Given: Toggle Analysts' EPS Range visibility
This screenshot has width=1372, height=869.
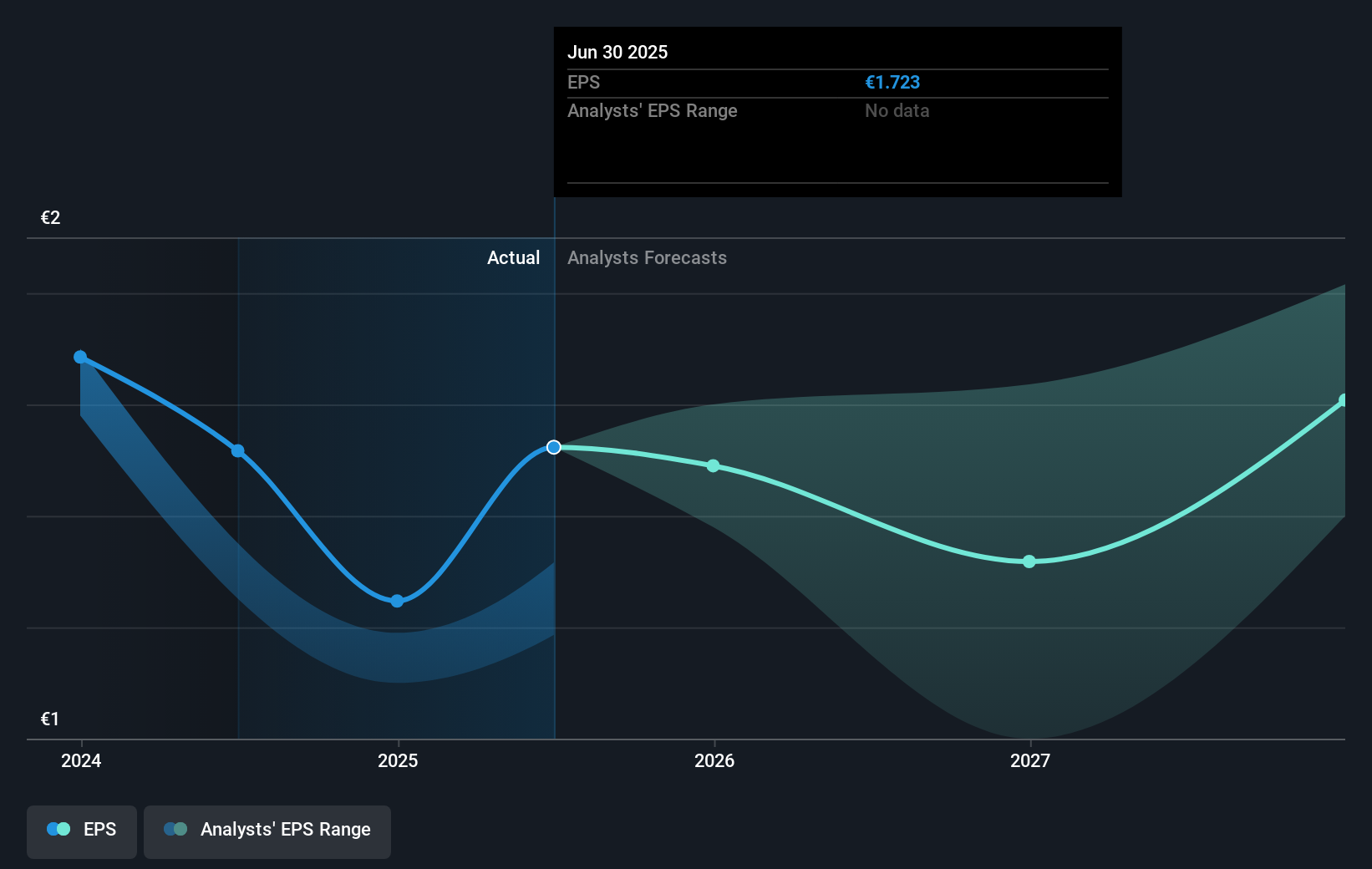Looking at the screenshot, I should click(267, 831).
